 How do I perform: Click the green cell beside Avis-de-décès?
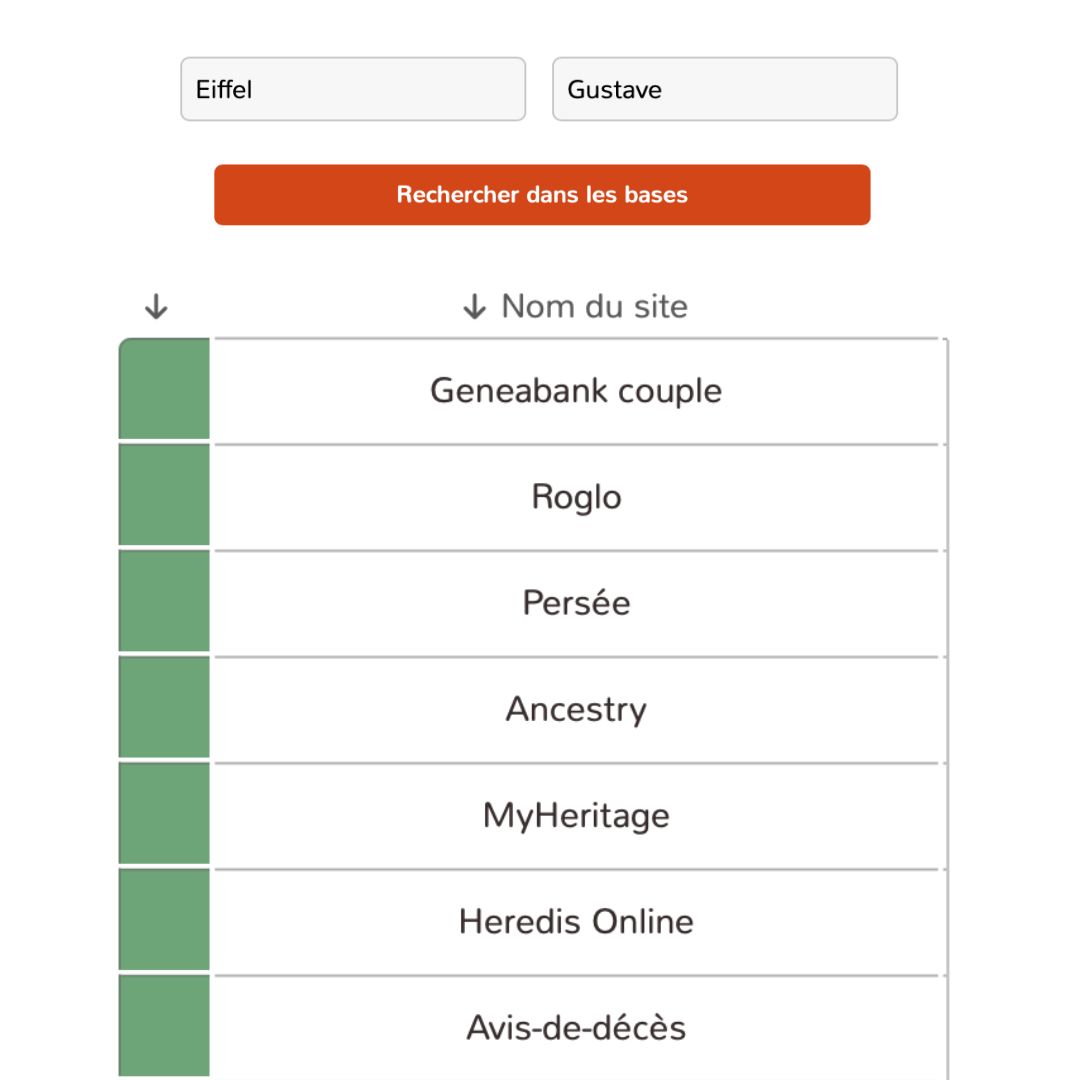[x=164, y=1026]
